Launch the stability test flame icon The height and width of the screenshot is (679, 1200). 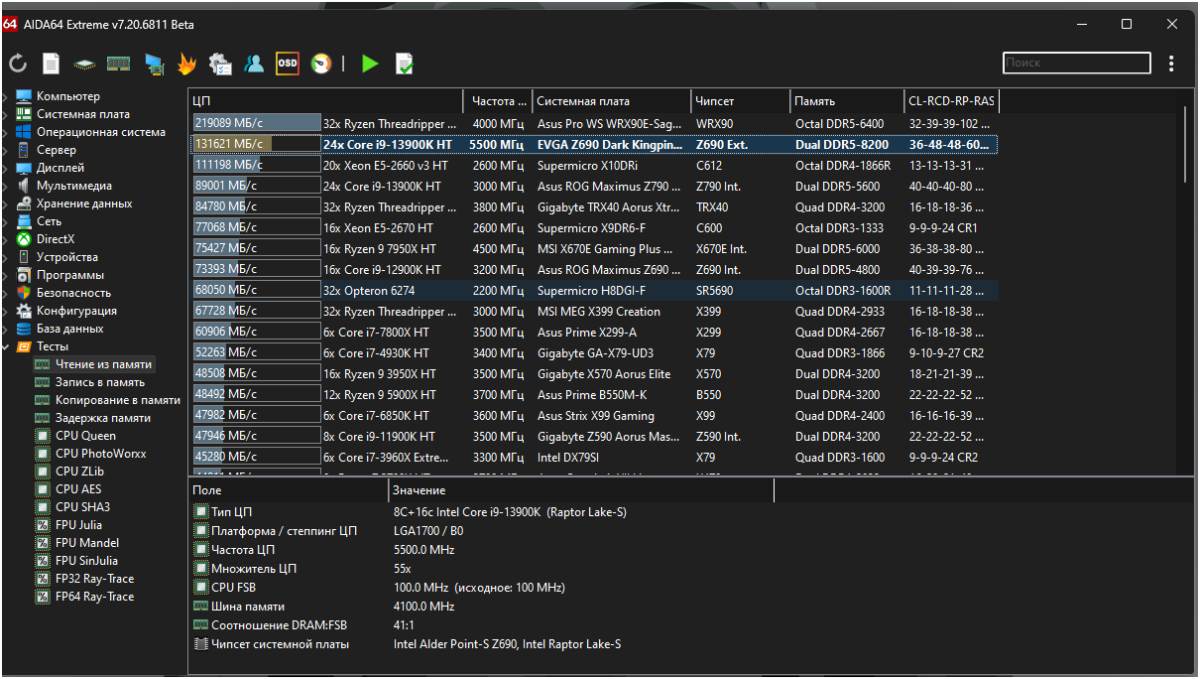point(186,64)
